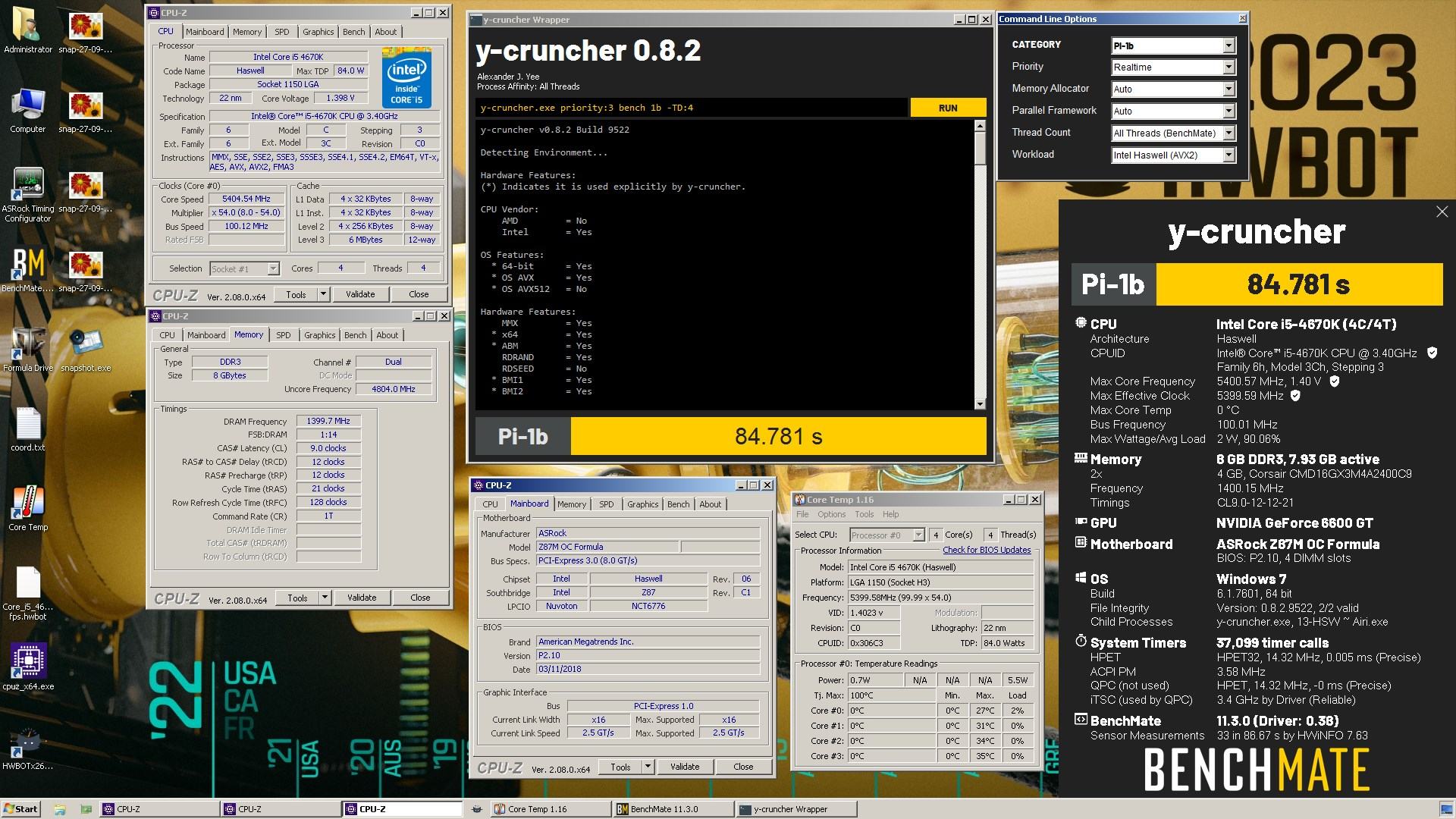Click Intel Core i5 logo in CPU-Z
The height and width of the screenshot is (819, 1456).
[406, 79]
